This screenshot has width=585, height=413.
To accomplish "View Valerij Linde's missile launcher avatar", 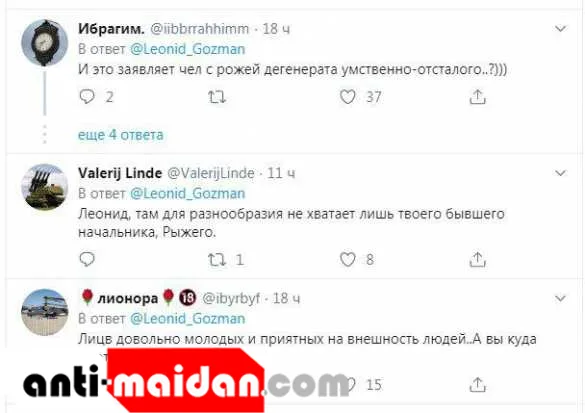I will [45, 187].
